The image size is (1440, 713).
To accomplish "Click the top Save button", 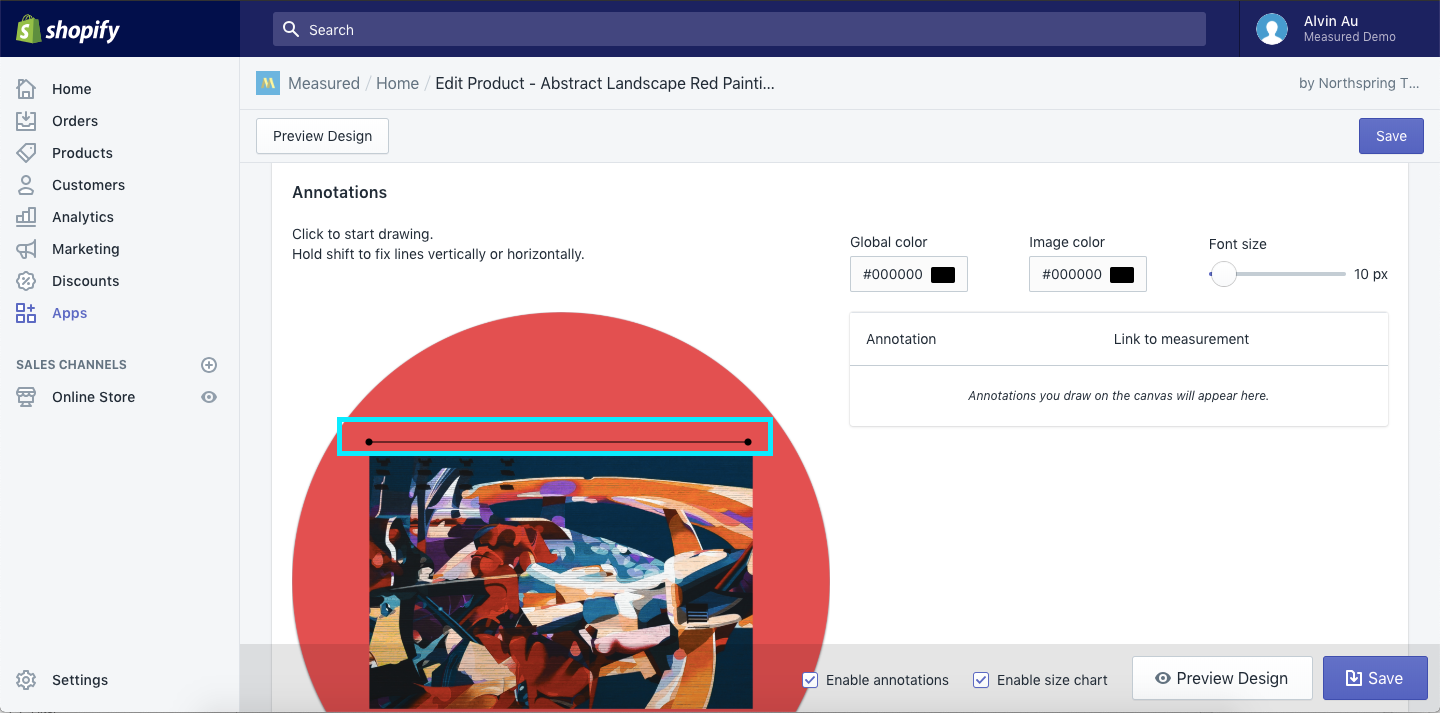I will [1391, 136].
